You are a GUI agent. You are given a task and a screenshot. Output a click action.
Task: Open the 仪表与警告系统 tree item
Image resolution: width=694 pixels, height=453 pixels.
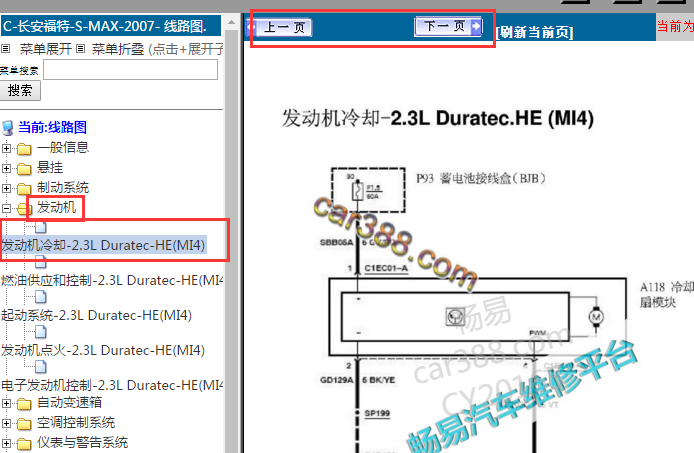tap(82, 442)
